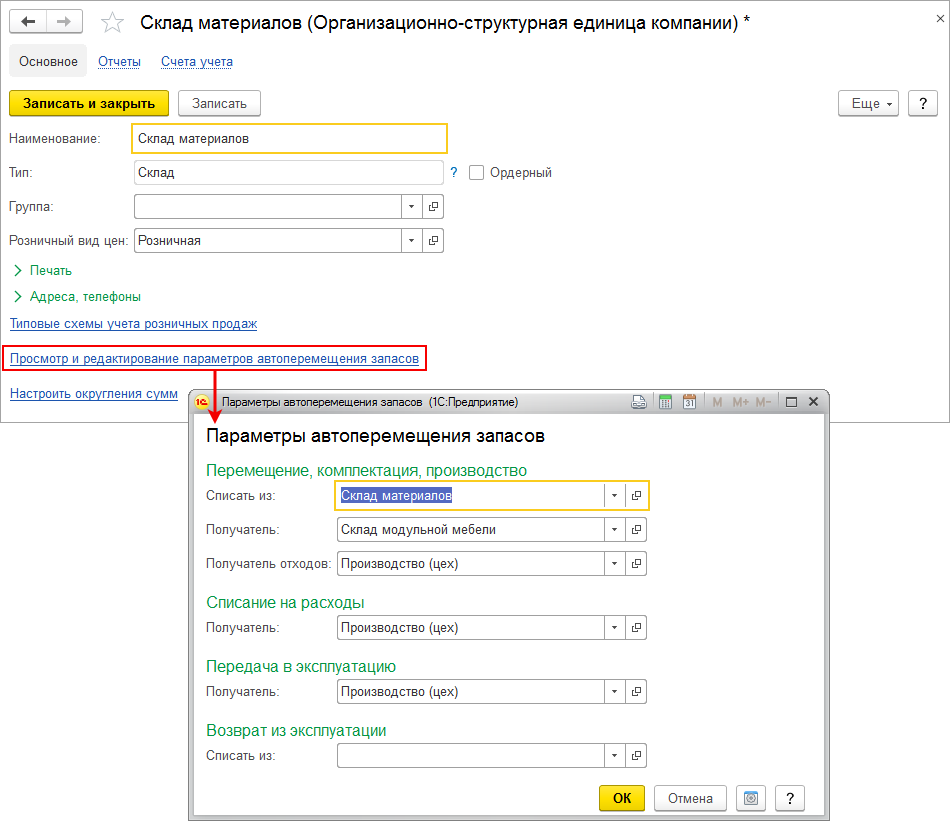This screenshot has width=950, height=821.
Task: Click the back navigation arrow
Action: [x=29, y=22]
